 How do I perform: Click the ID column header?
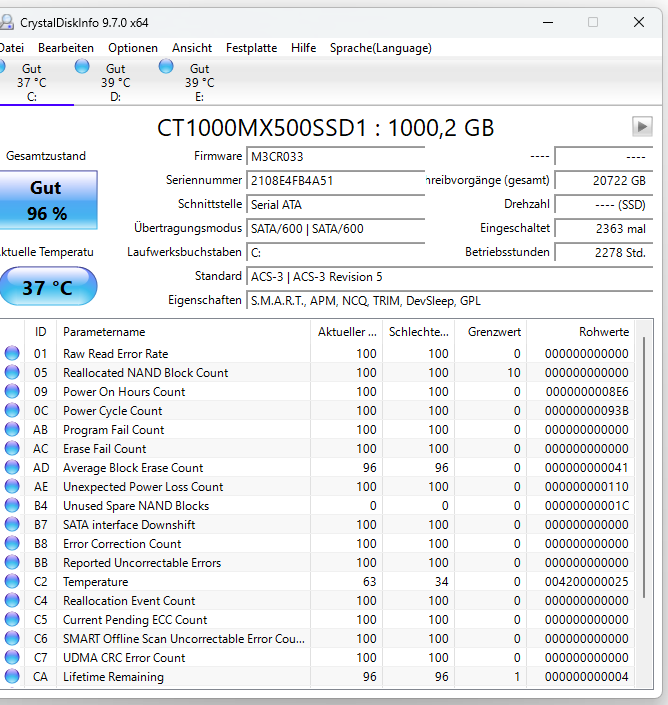[40, 332]
